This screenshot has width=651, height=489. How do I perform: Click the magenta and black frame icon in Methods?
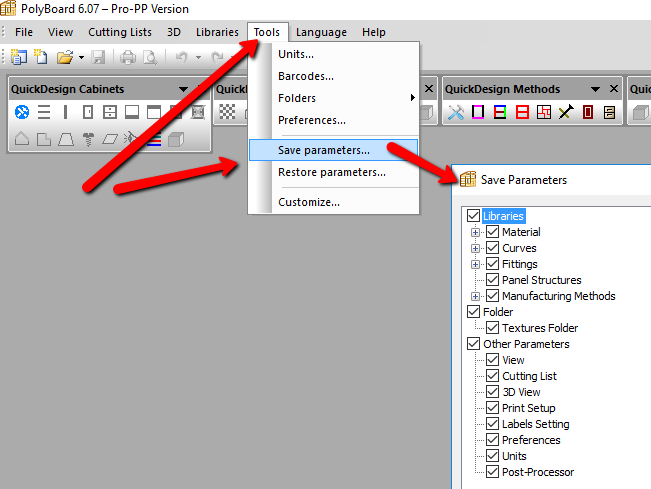click(x=478, y=112)
